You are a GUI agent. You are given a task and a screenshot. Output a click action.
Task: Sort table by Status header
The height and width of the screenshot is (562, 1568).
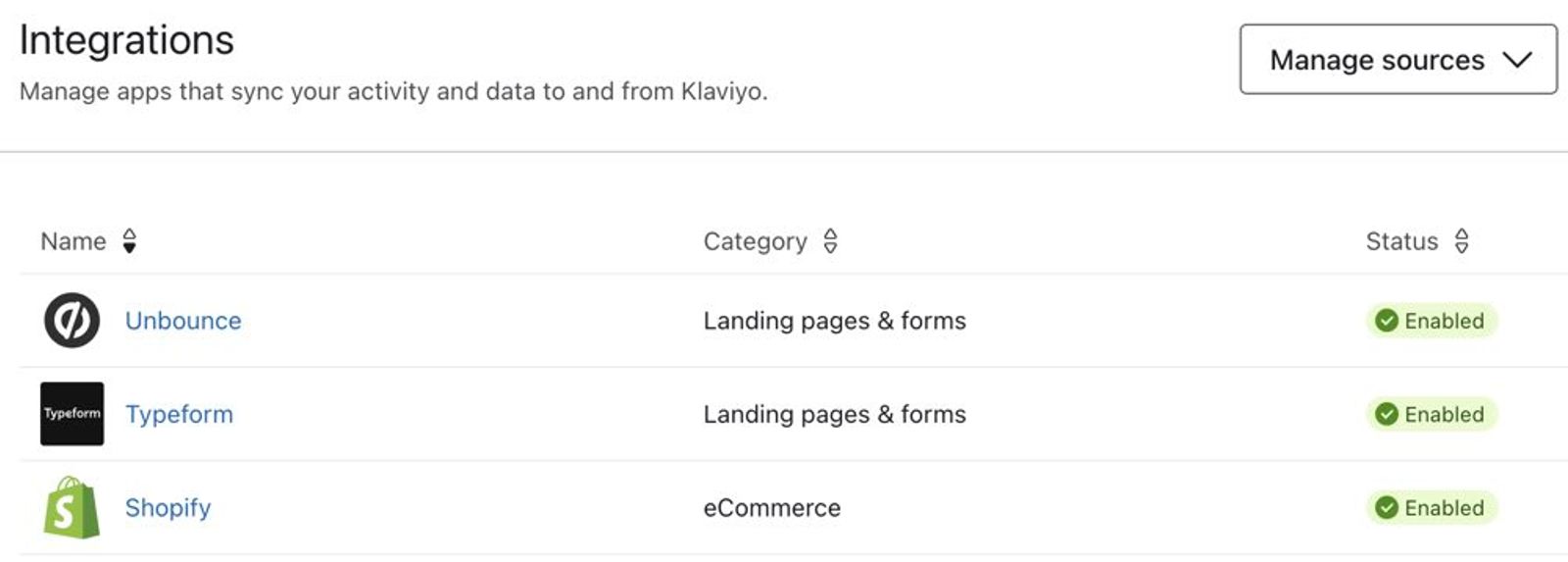1402,241
